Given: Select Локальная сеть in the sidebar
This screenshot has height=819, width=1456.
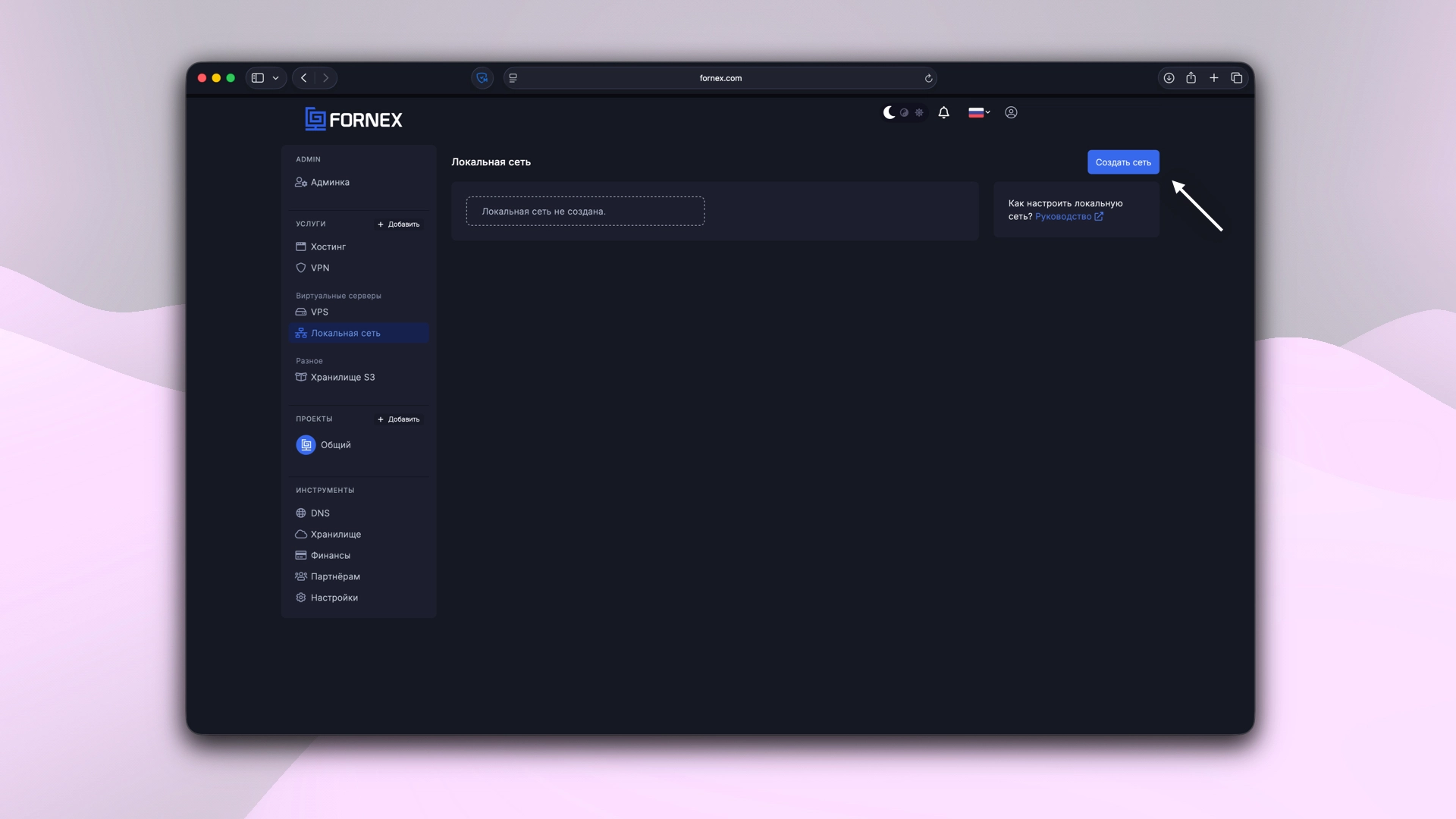Looking at the screenshot, I should pyautogui.click(x=345, y=333).
